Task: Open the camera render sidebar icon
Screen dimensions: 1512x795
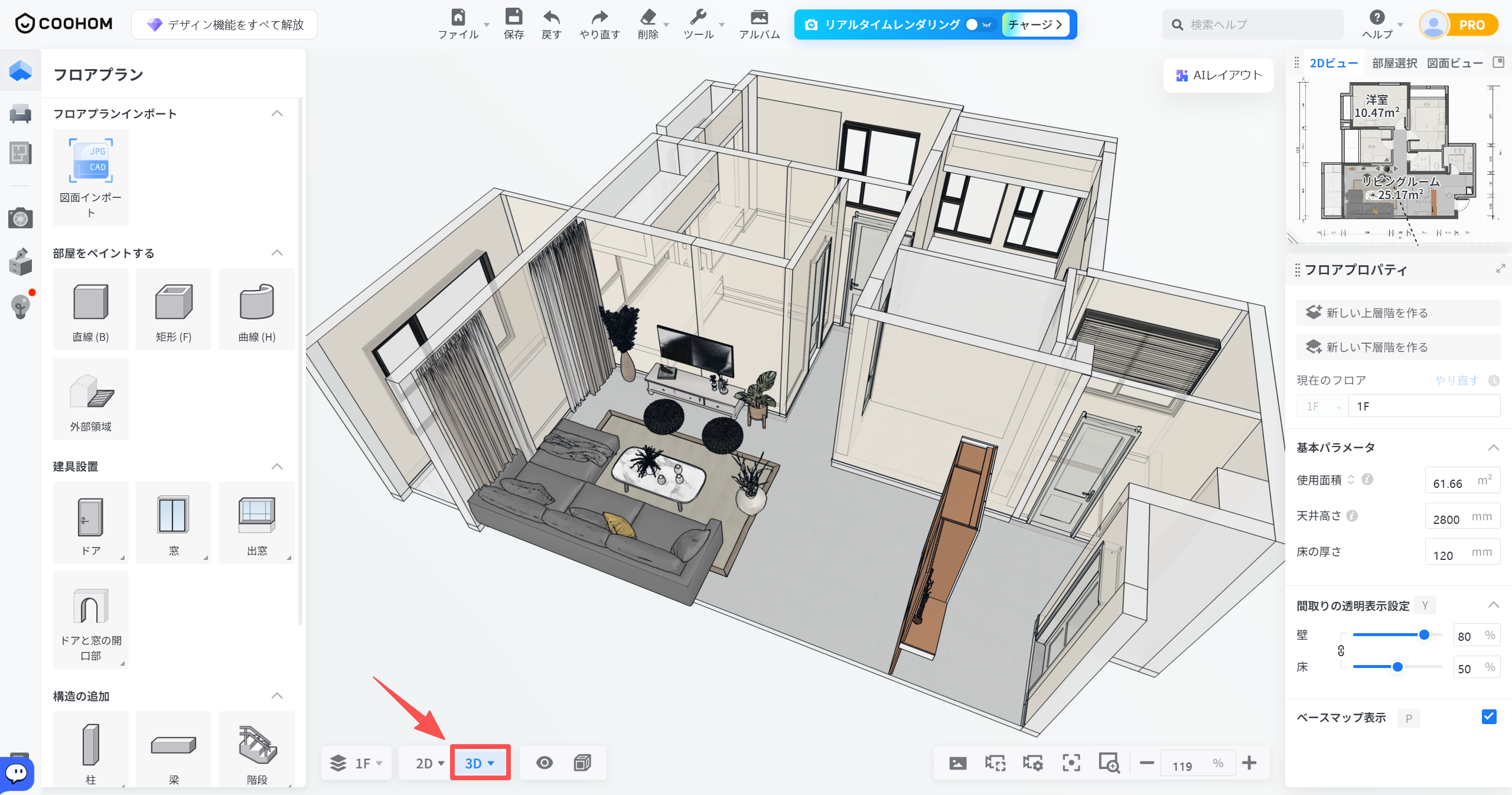Action: [20, 218]
